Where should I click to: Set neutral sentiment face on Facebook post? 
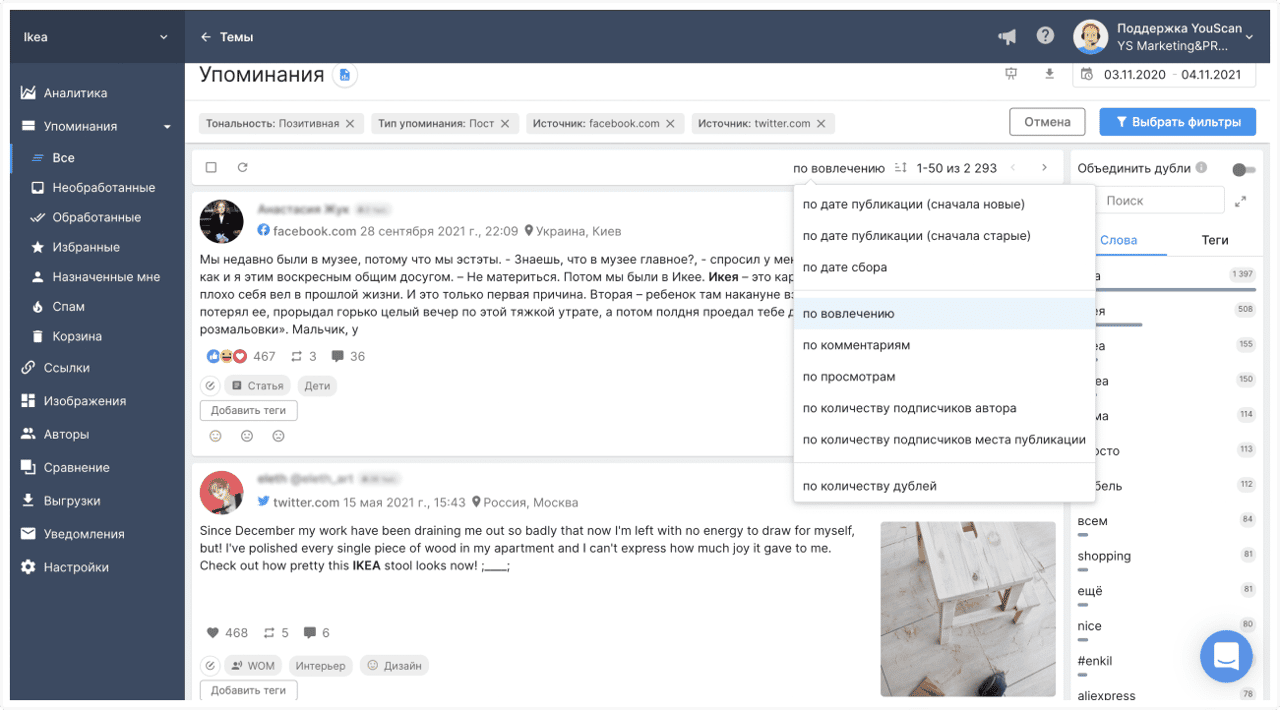(247, 436)
